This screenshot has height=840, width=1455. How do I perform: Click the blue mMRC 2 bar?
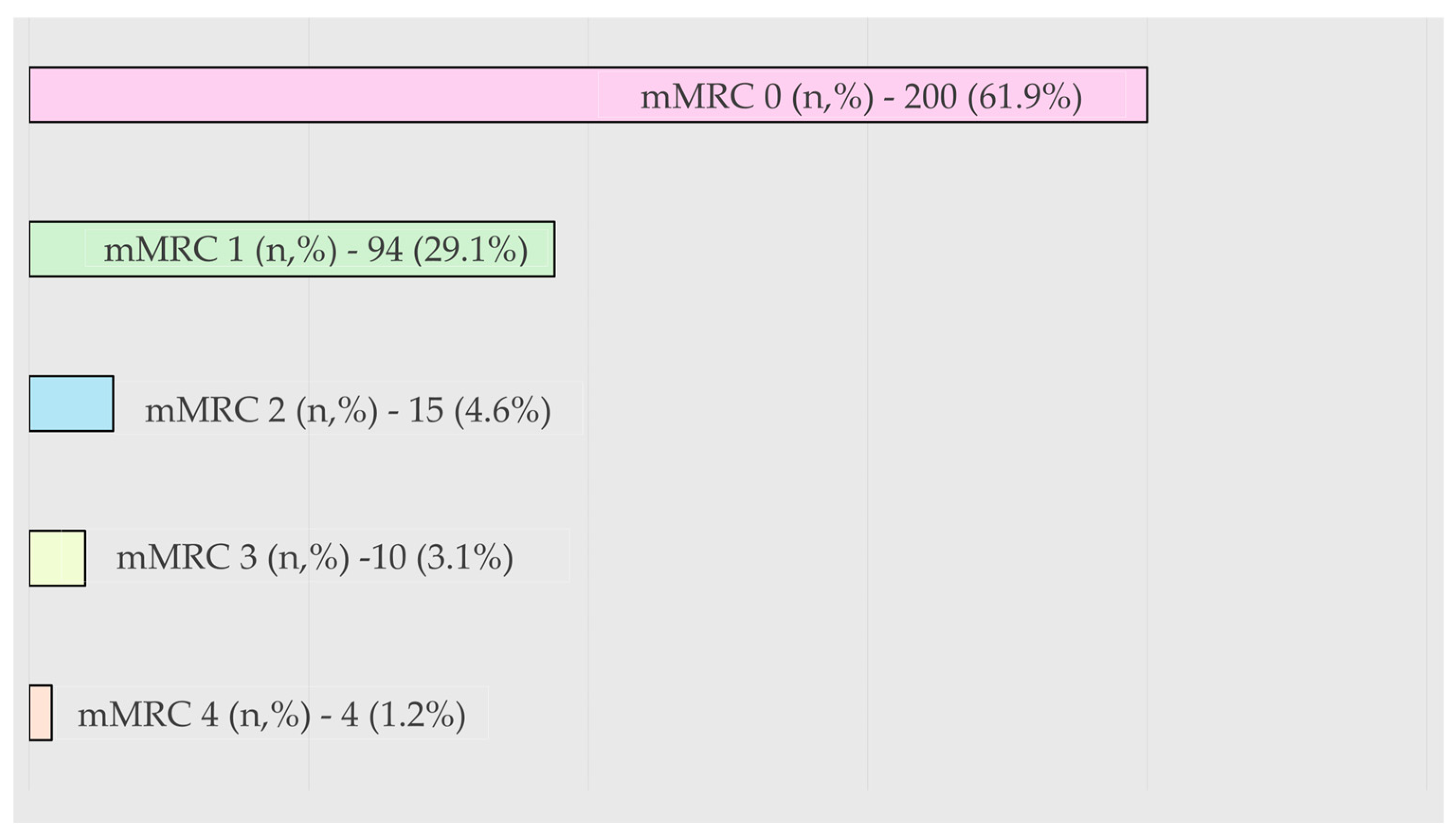point(71,404)
